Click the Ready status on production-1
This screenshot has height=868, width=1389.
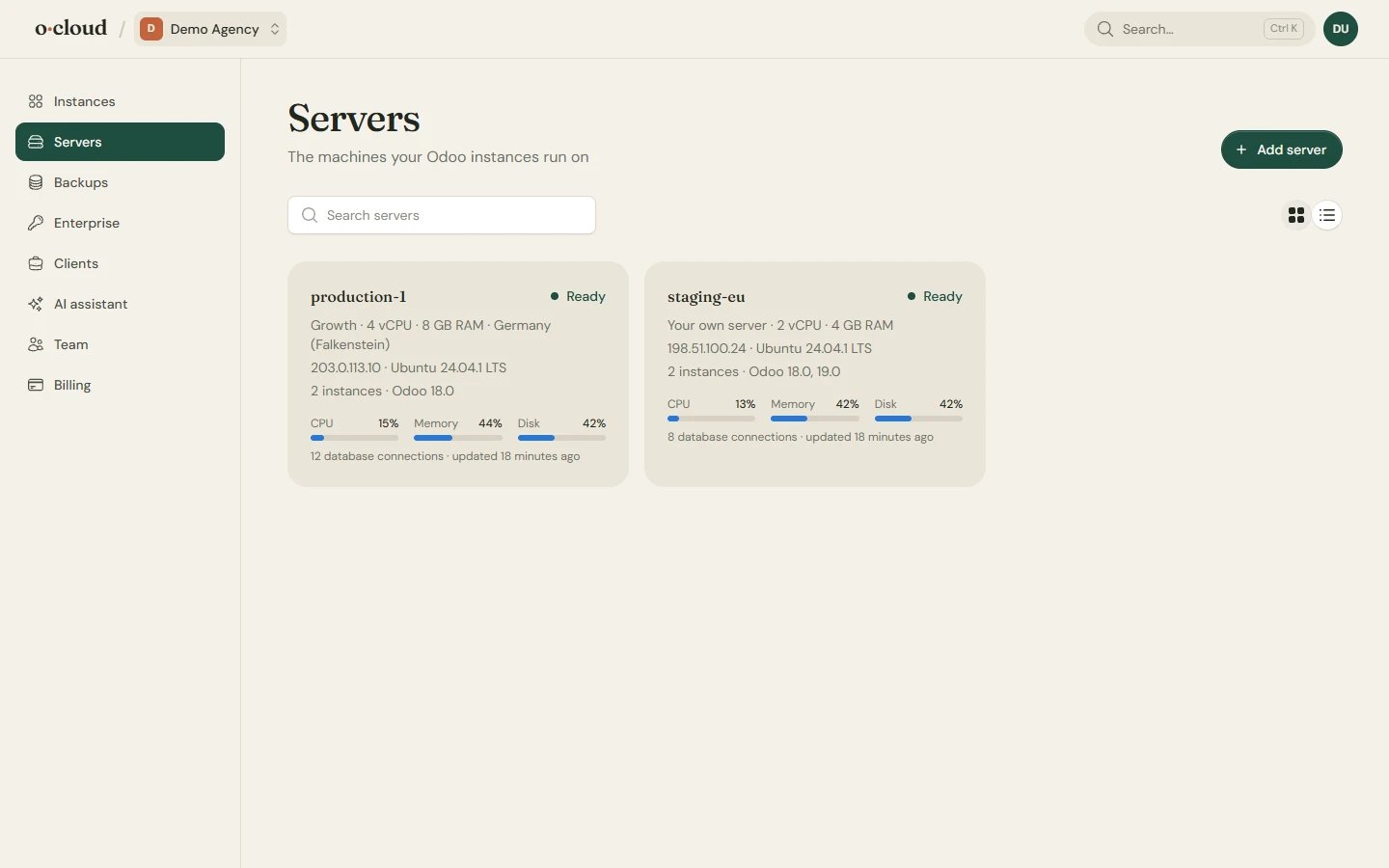pyautogui.click(x=578, y=296)
